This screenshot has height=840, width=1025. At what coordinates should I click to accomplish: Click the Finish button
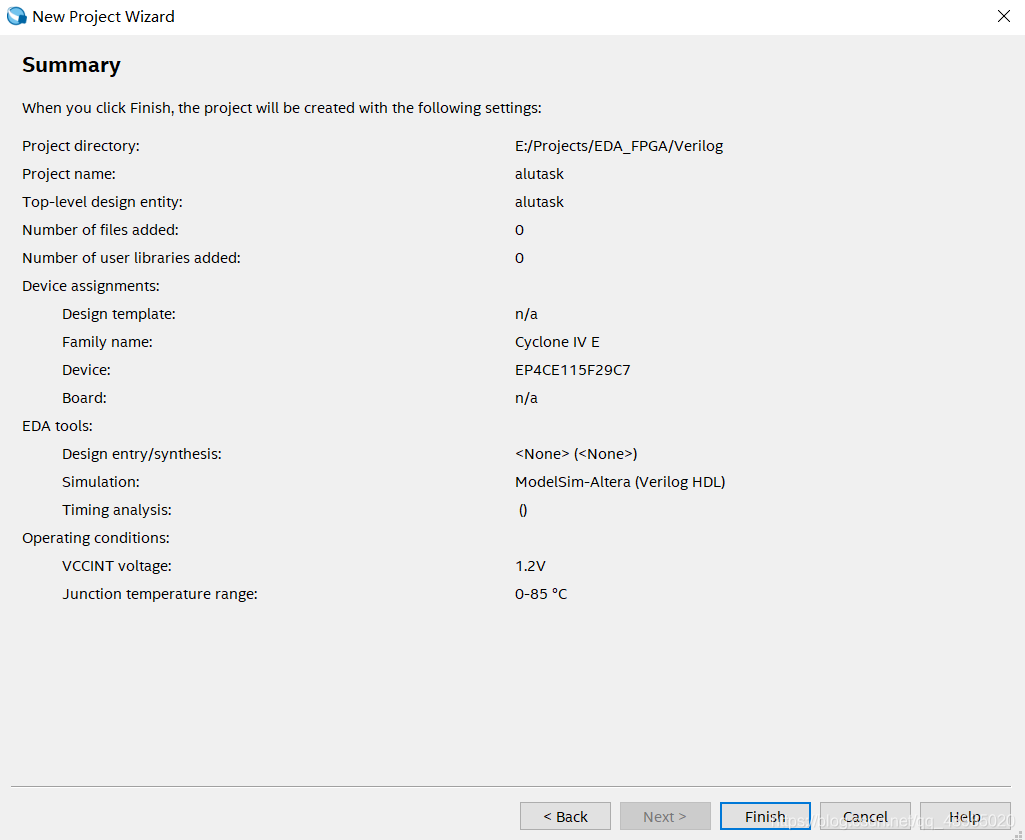click(764, 816)
